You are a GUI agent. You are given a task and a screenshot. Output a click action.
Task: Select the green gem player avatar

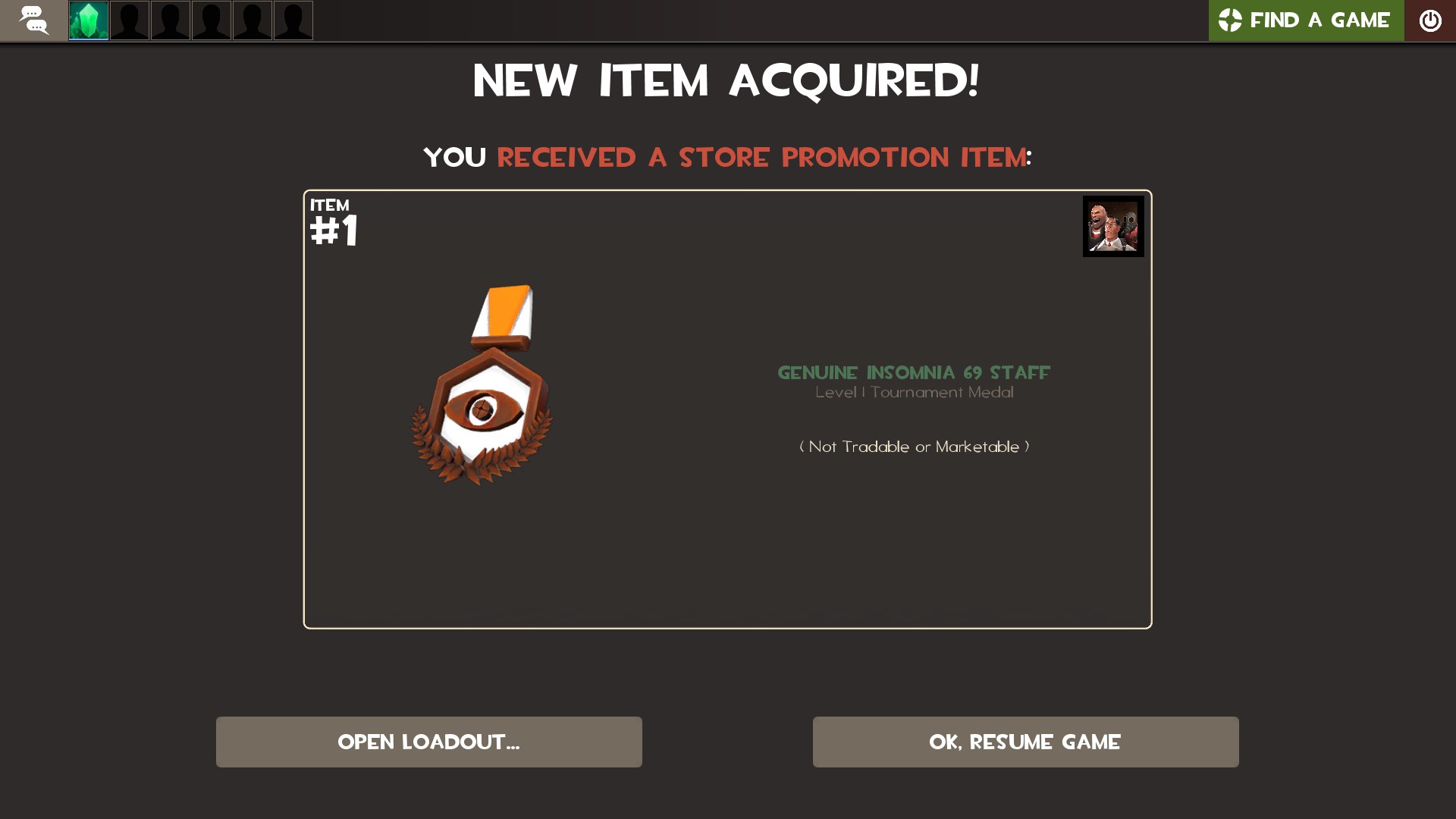(89, 20)
